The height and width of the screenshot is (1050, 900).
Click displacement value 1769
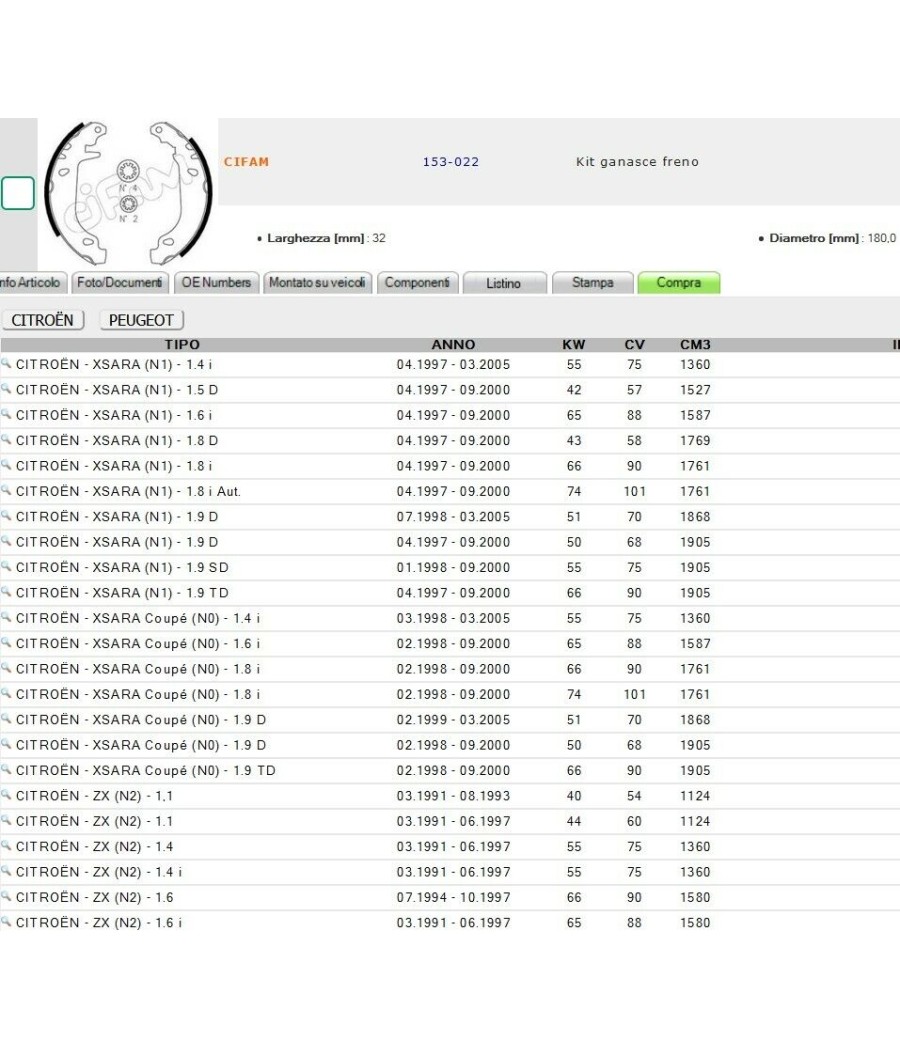[695, 441]
